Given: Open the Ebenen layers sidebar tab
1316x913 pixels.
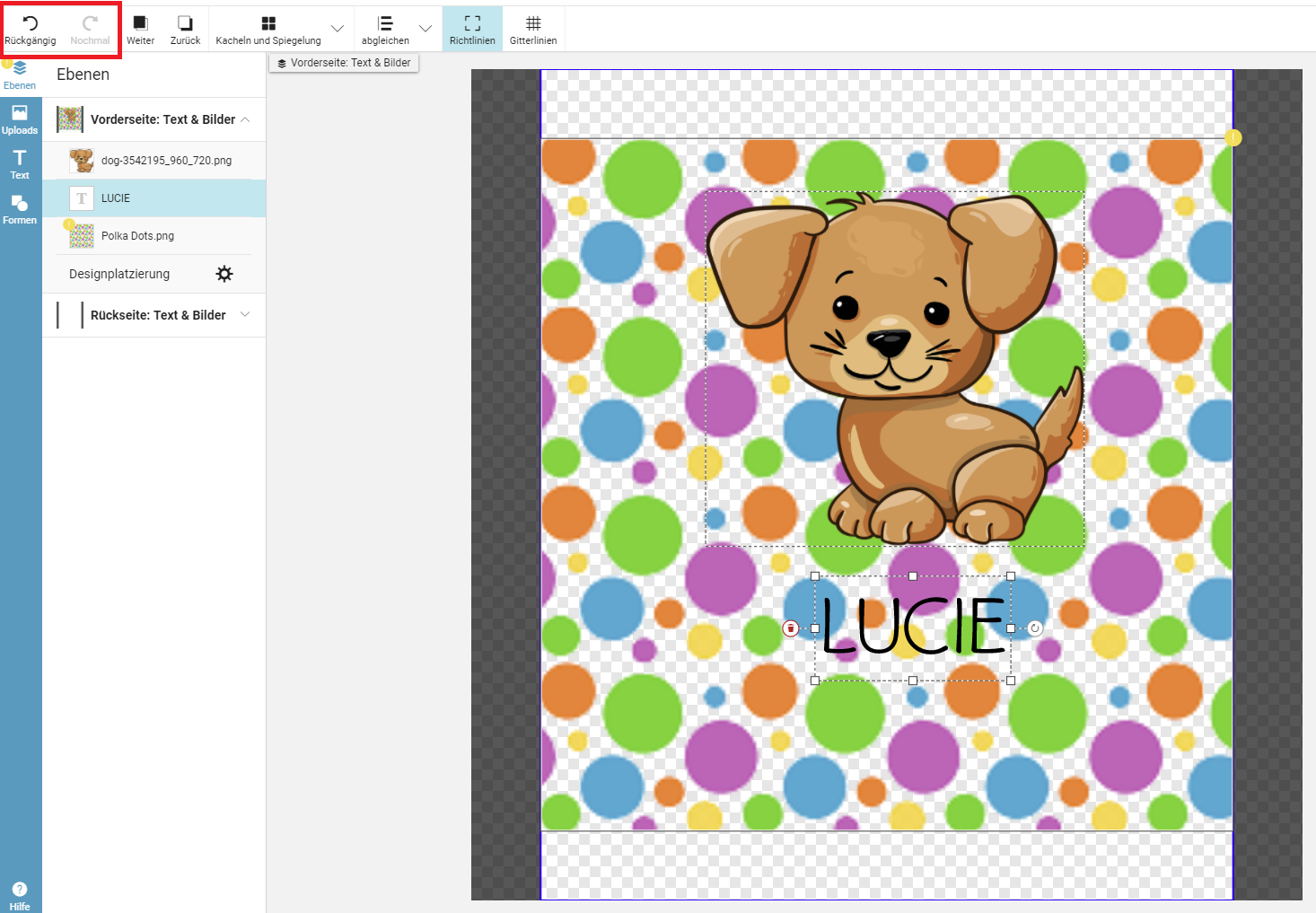Looking at the screenshot, I should [20, 75].
